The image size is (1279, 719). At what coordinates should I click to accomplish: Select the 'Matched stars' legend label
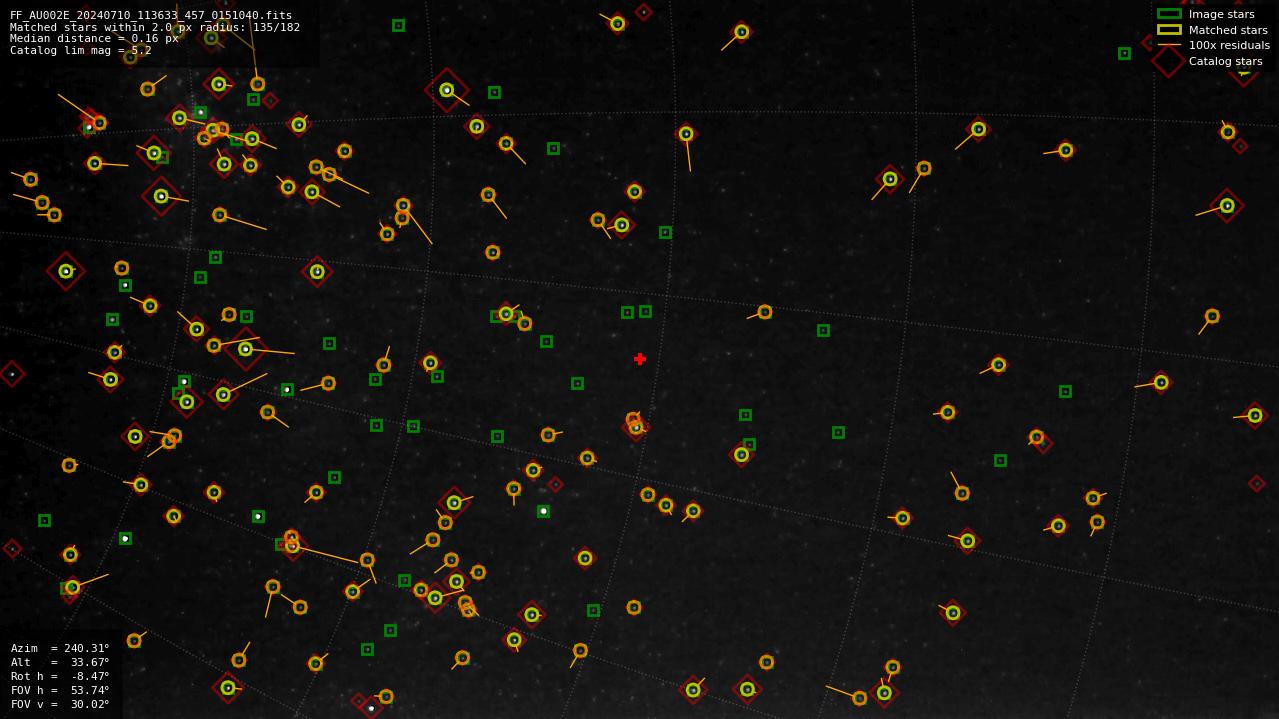pyautogui.click(x=1228, y=30)
